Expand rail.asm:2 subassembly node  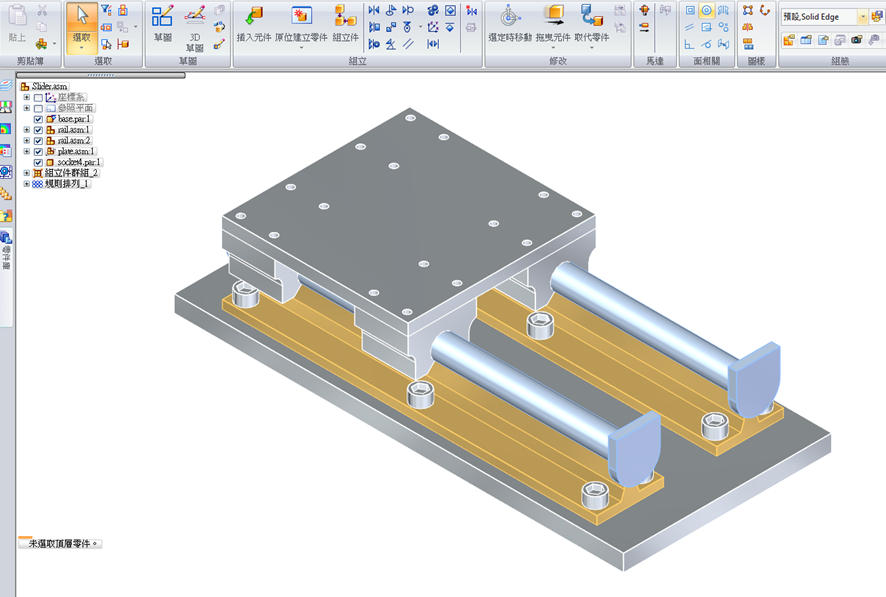[27, 141]
